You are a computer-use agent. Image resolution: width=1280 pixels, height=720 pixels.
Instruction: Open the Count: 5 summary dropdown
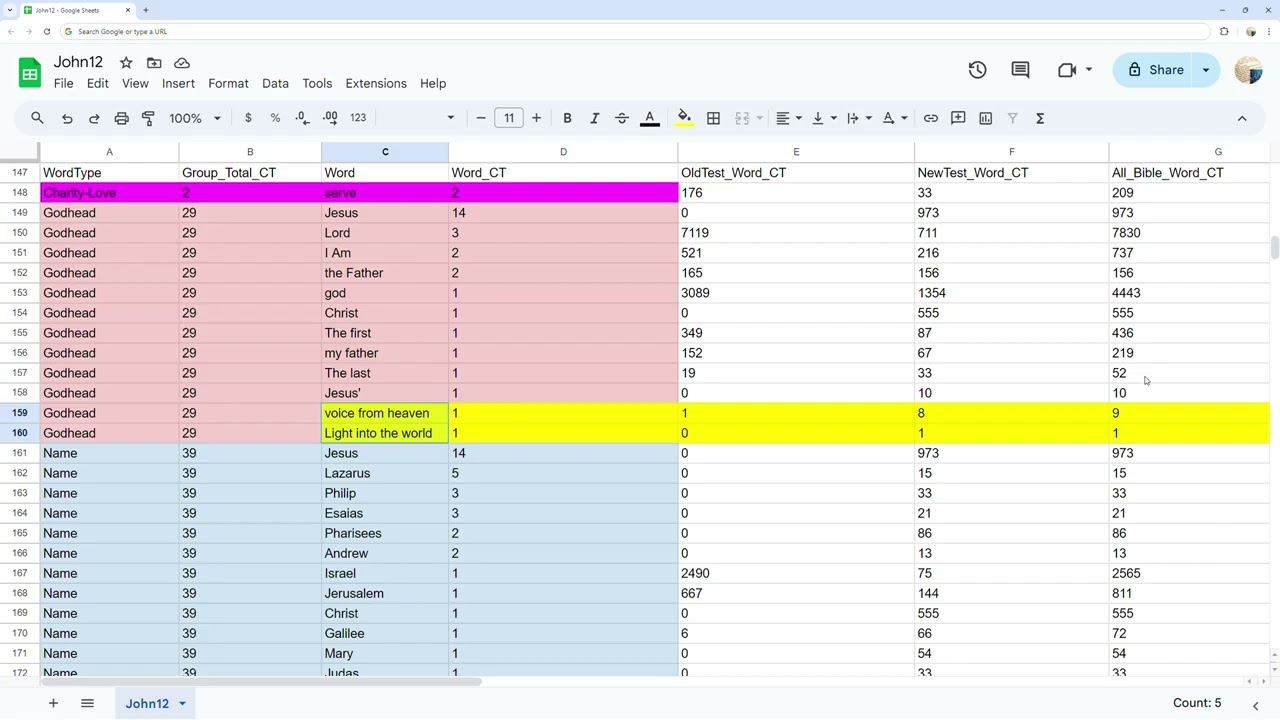pyautogui.click(x=1197, y=703)
